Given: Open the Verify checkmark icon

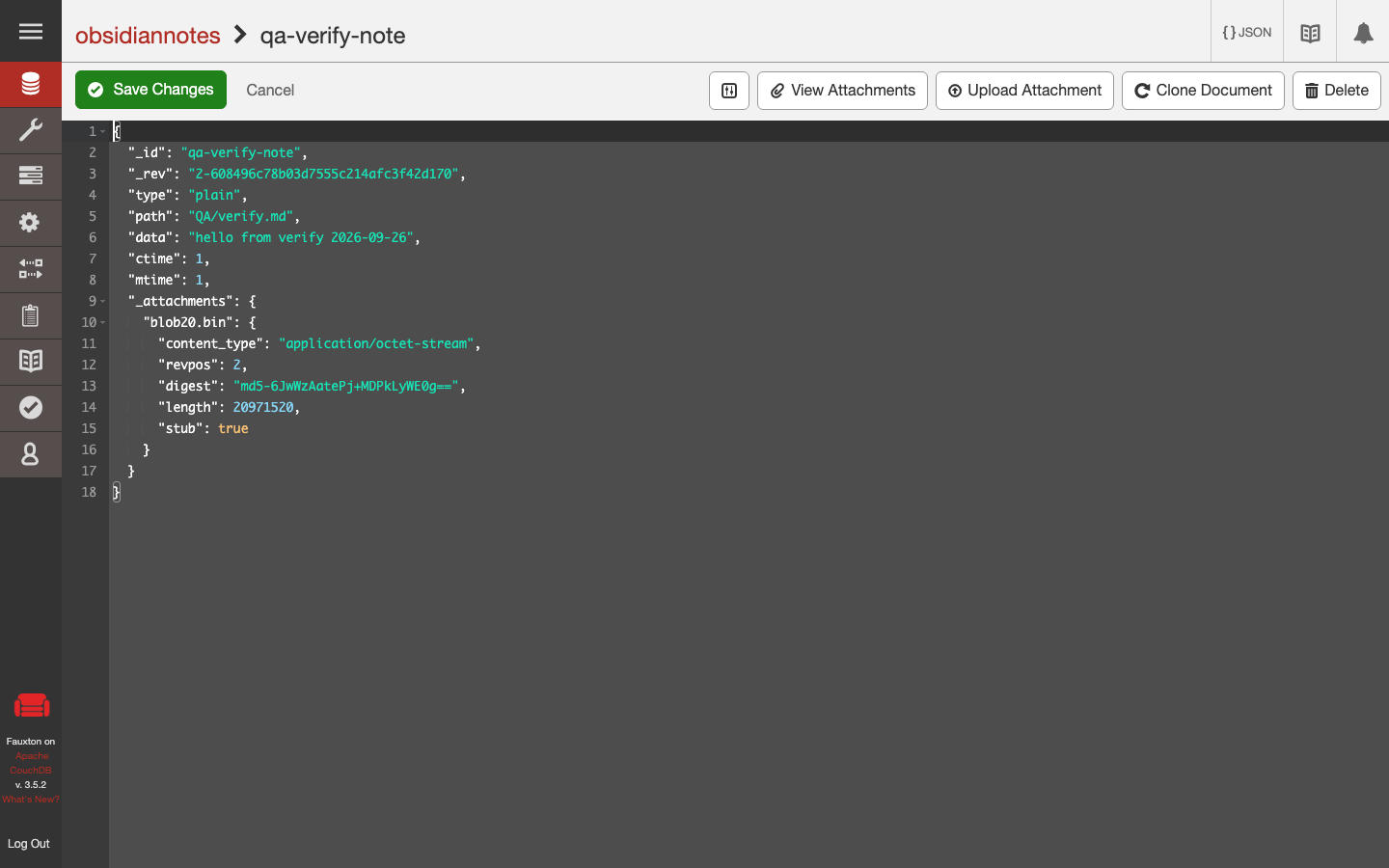Looking at the screenshot, I should 31,408.
